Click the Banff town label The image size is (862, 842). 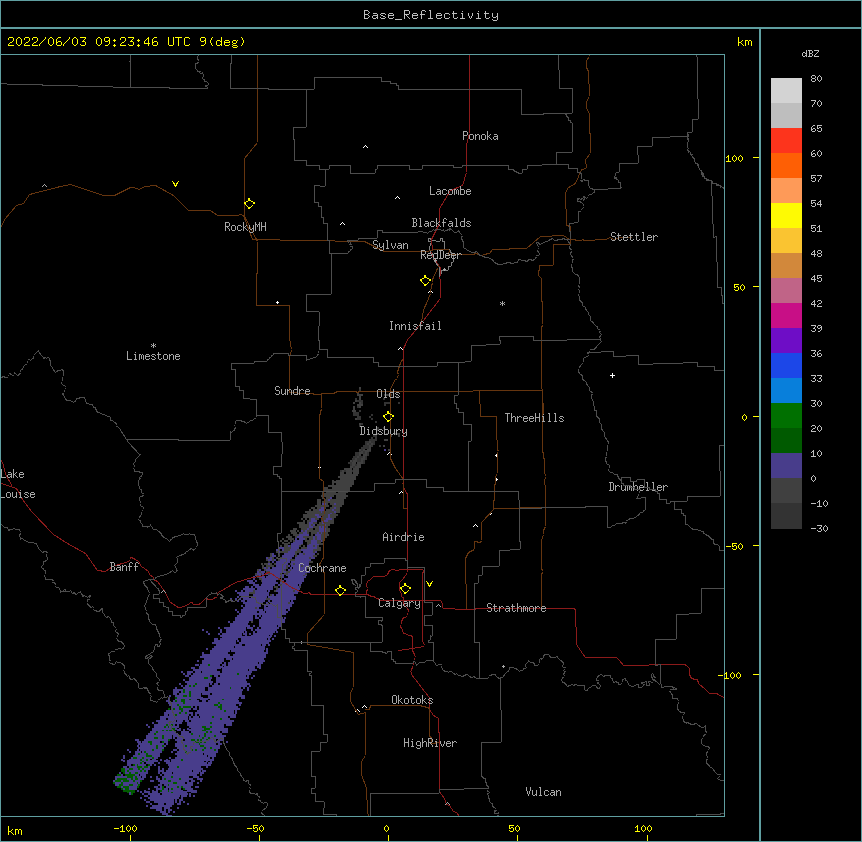(124, 567)
